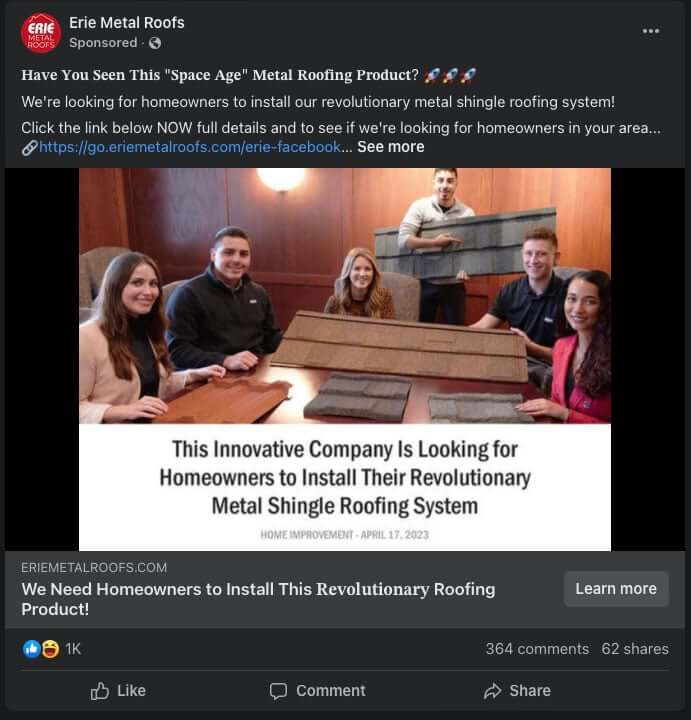Image resolution: width=691 pixels, height=720 pixels.
Task: Click the chain link icon before the URL
Action: pyautogui.click(x=29, y=147)
